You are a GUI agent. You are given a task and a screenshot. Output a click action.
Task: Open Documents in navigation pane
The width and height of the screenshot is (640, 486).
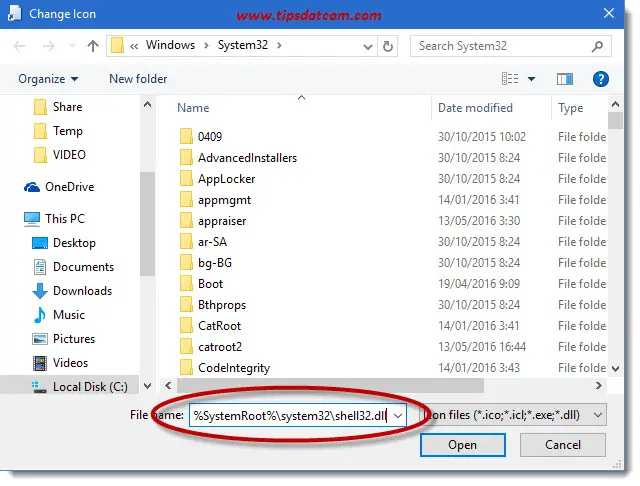[73, 267]
